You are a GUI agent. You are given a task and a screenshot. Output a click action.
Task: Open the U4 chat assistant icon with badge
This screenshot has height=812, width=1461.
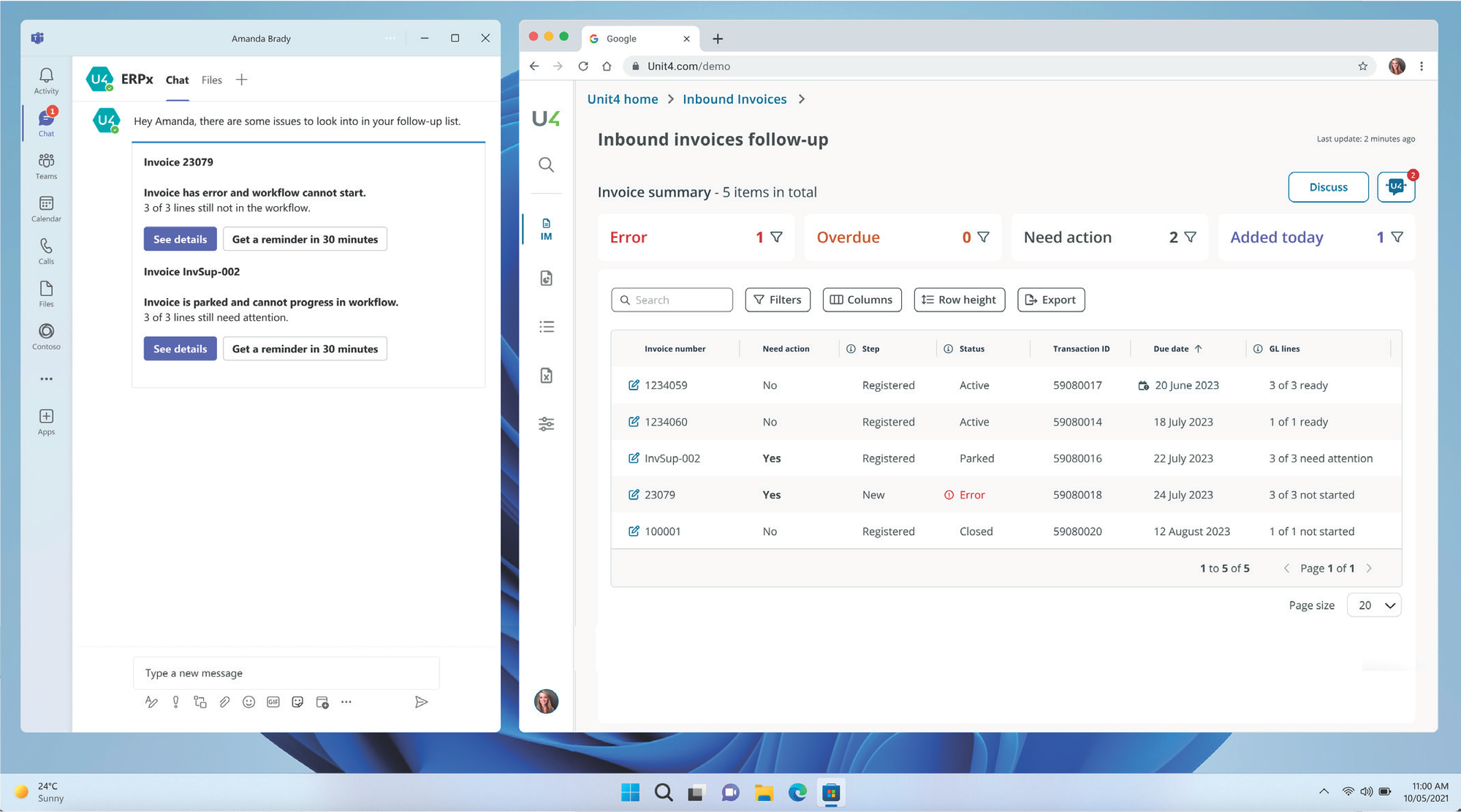tap(1396, 187)
